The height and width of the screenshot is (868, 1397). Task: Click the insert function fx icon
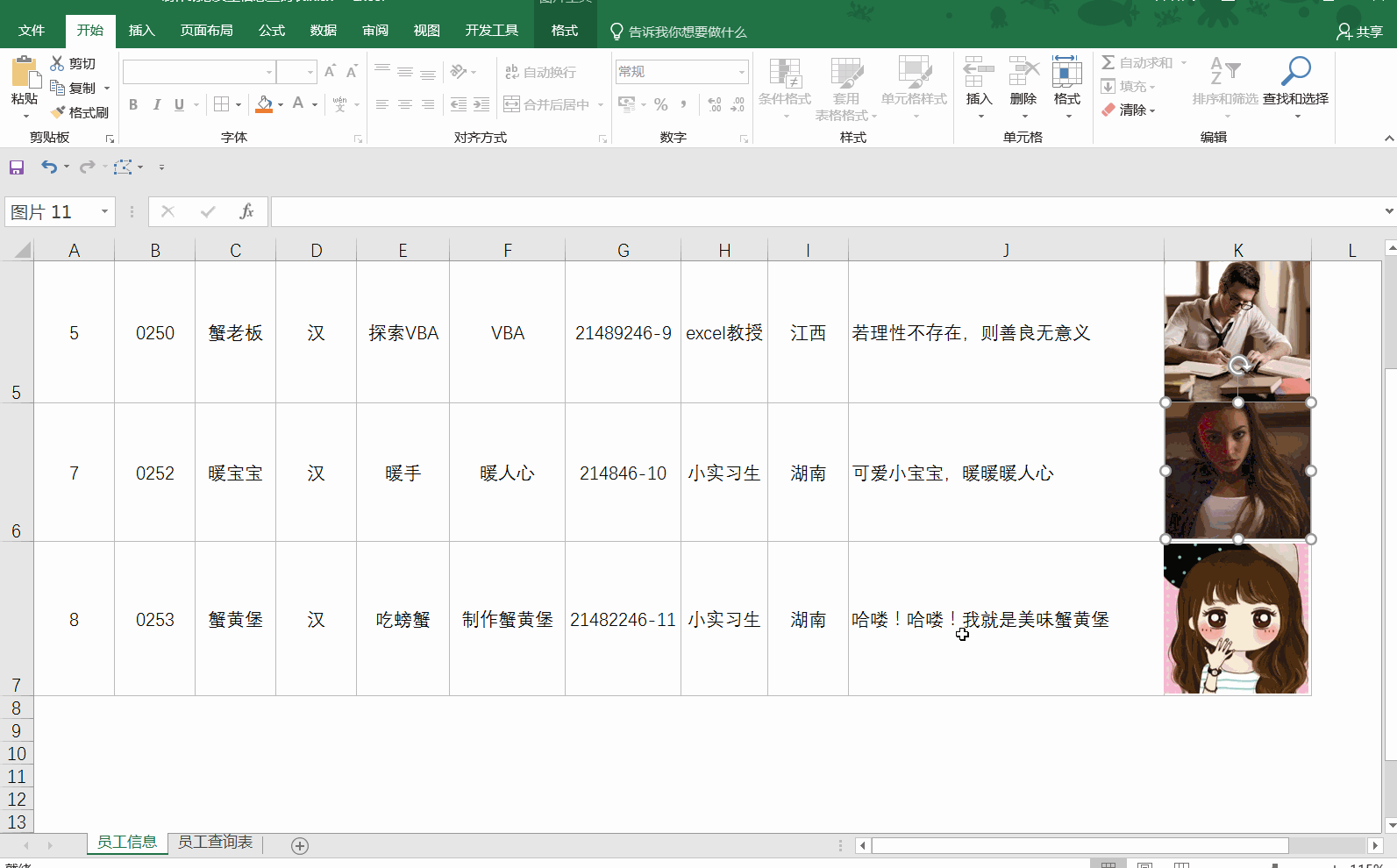(246, 211)
